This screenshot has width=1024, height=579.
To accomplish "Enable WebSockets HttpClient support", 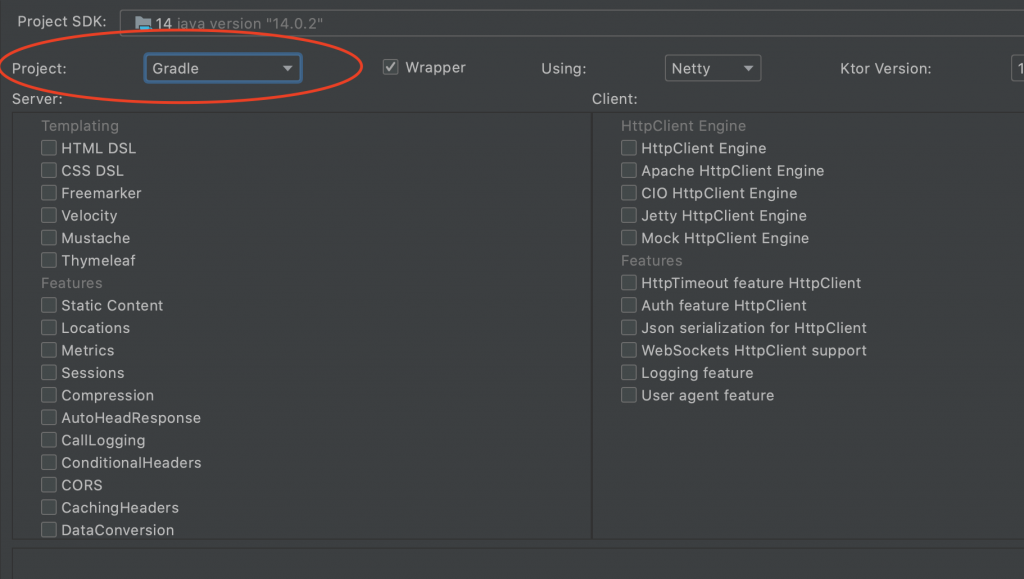I will (x=629, y=351).
